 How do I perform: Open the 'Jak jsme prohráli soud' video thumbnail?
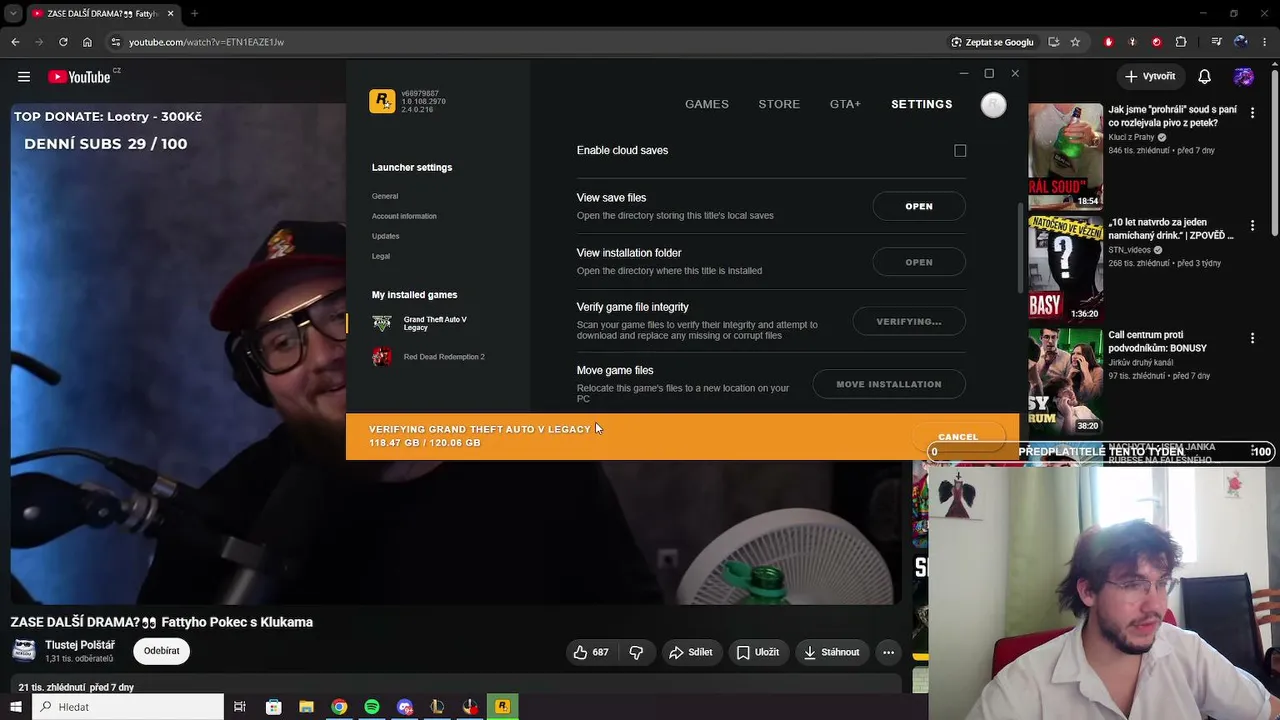[1066, 156]
